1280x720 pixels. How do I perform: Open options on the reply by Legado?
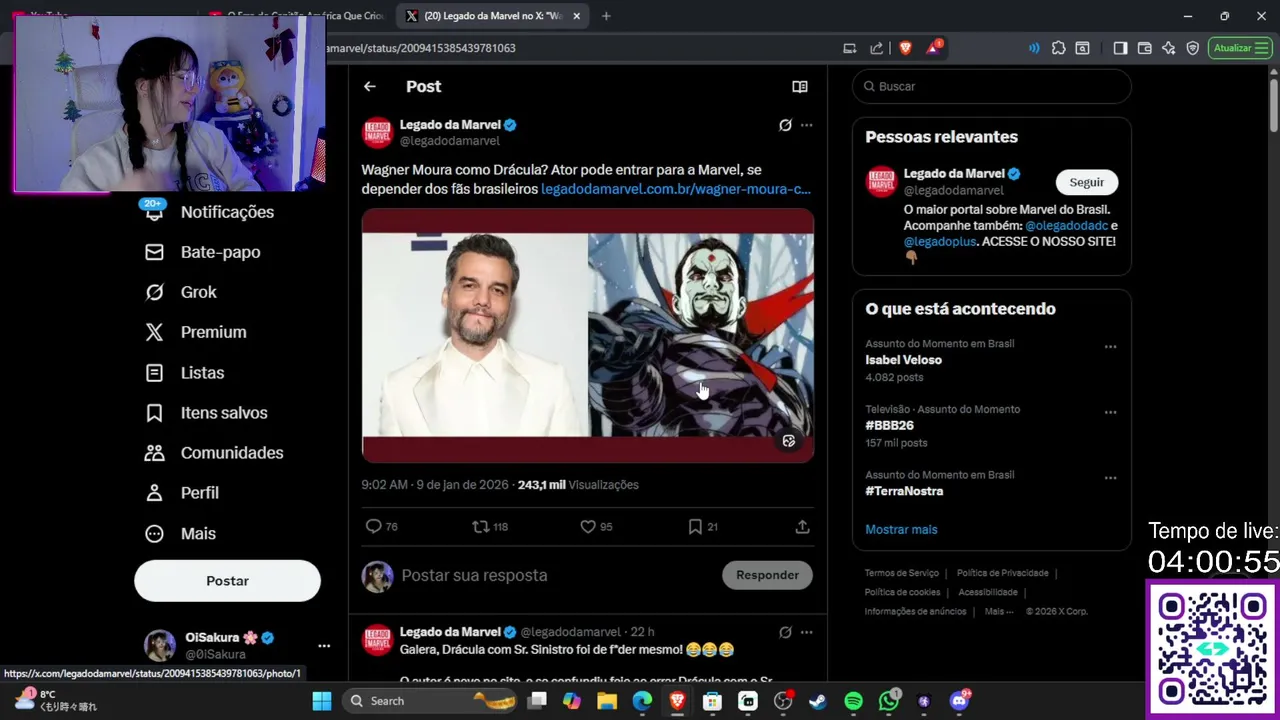[x=807, y=632]
